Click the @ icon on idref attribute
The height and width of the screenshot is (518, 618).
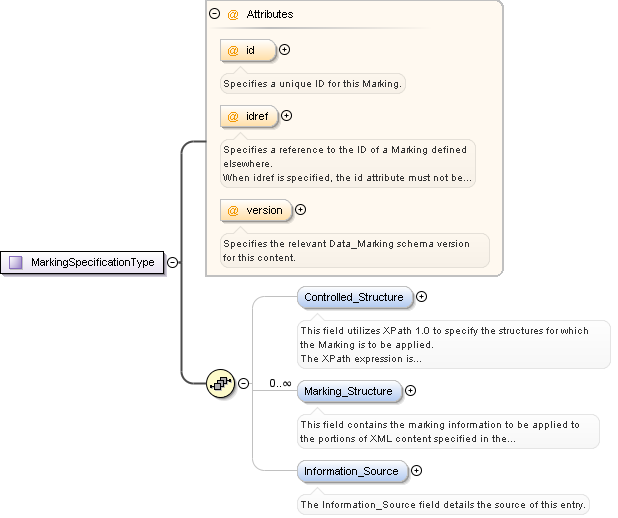coord(232,116)
